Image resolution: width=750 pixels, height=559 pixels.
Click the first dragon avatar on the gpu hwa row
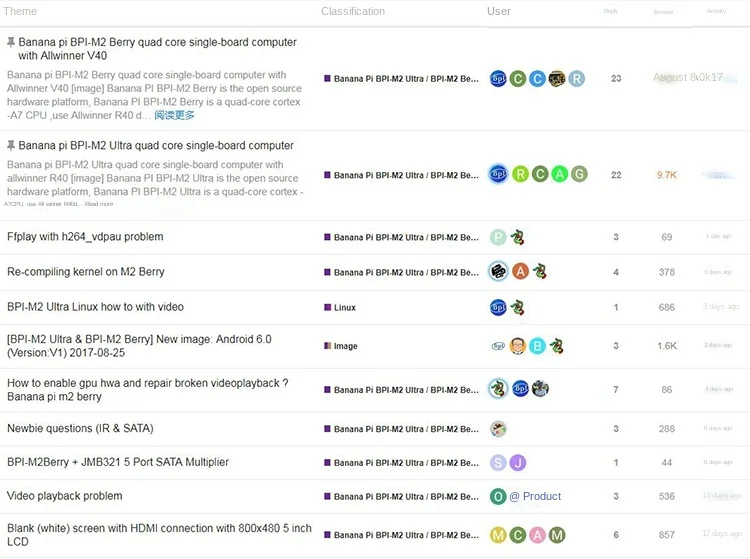498,389
